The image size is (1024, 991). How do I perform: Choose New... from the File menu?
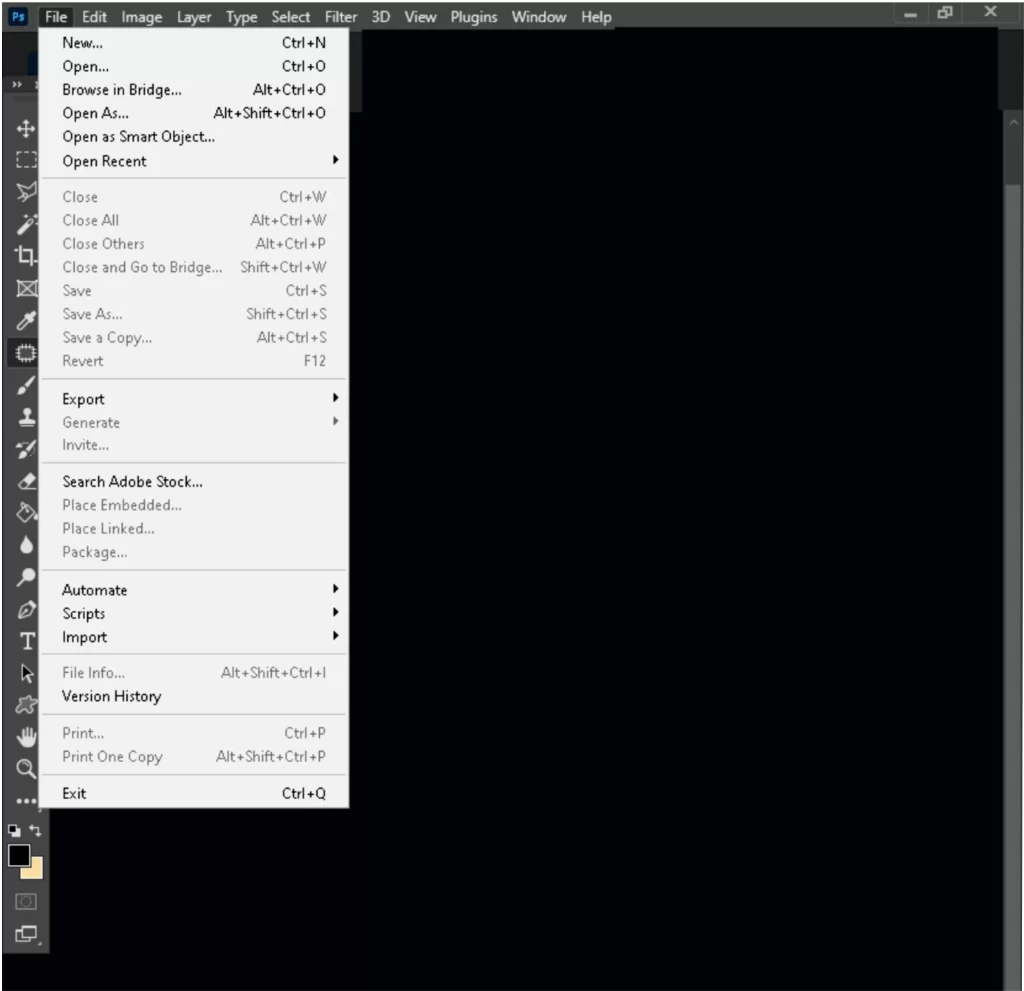click(194, 42)
